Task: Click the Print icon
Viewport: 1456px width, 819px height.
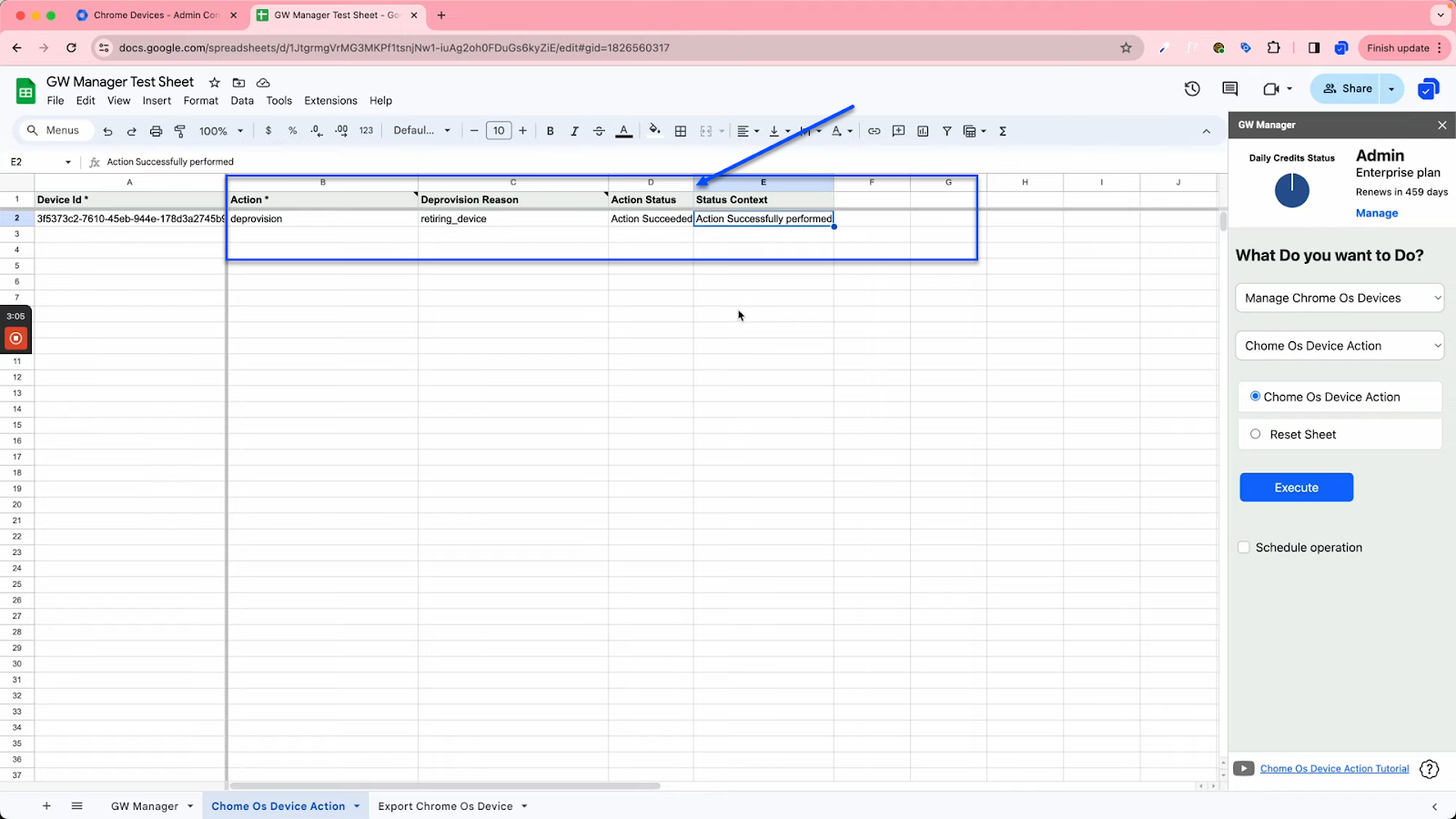Action: coord(156,131)
